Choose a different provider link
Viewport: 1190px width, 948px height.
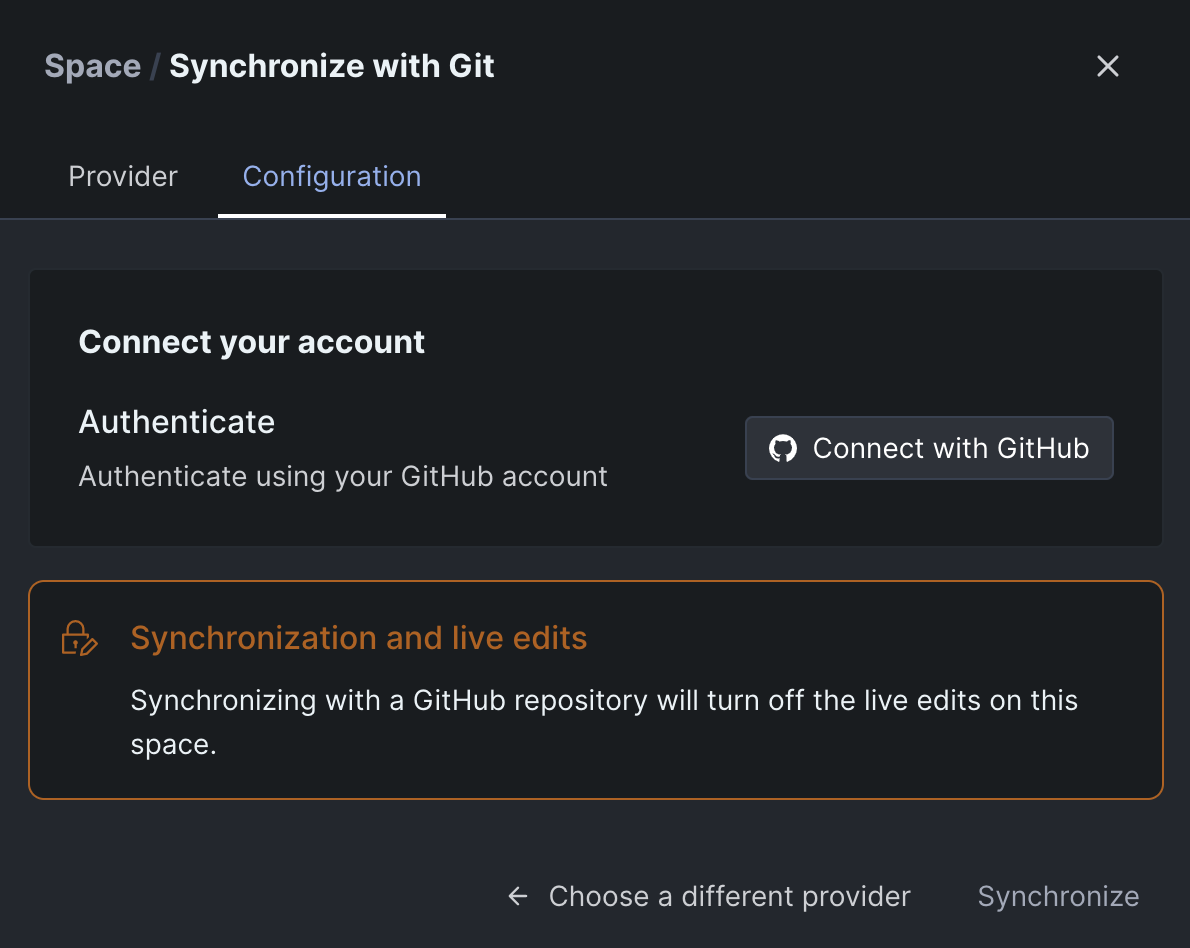pyautogui.click(x=729, y=896)
